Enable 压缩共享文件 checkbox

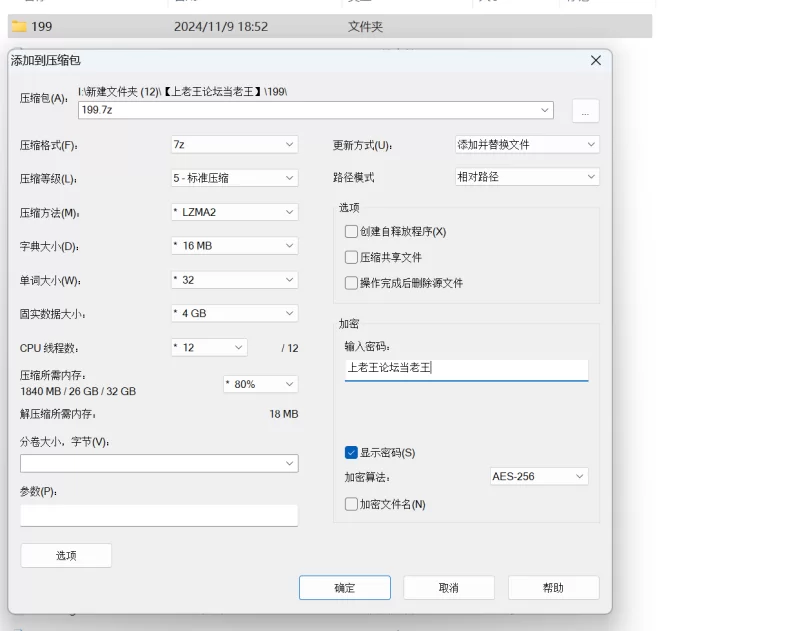tap(351, 257)
